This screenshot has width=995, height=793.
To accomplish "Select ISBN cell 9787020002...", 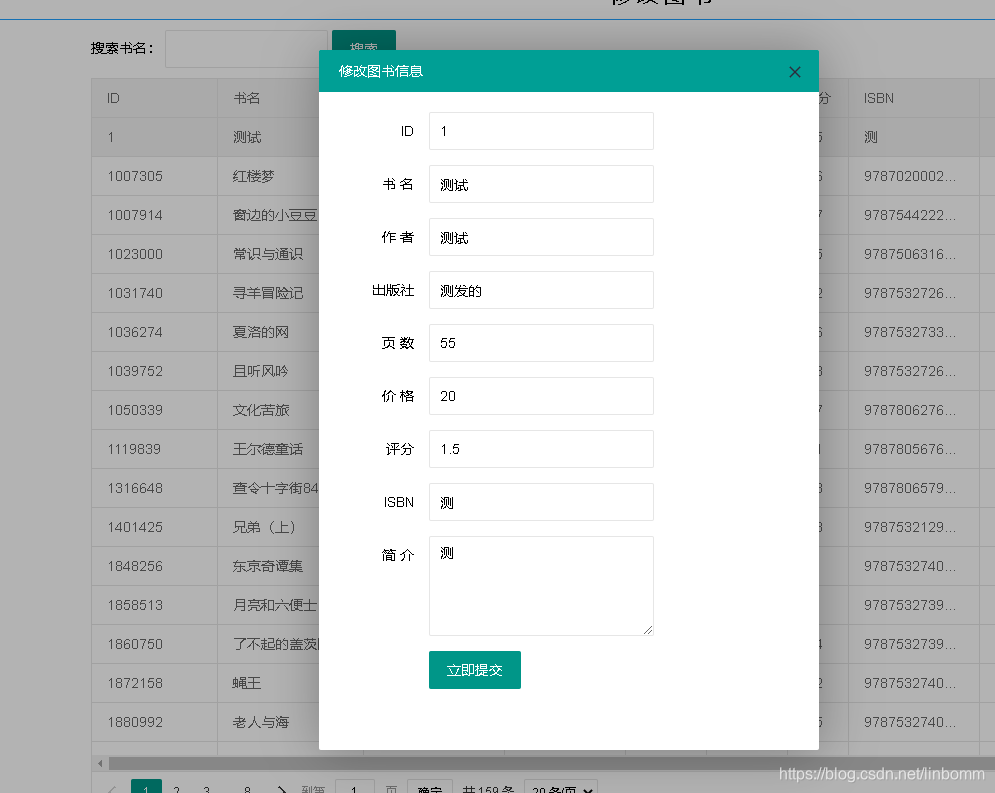I will (914, 176).
